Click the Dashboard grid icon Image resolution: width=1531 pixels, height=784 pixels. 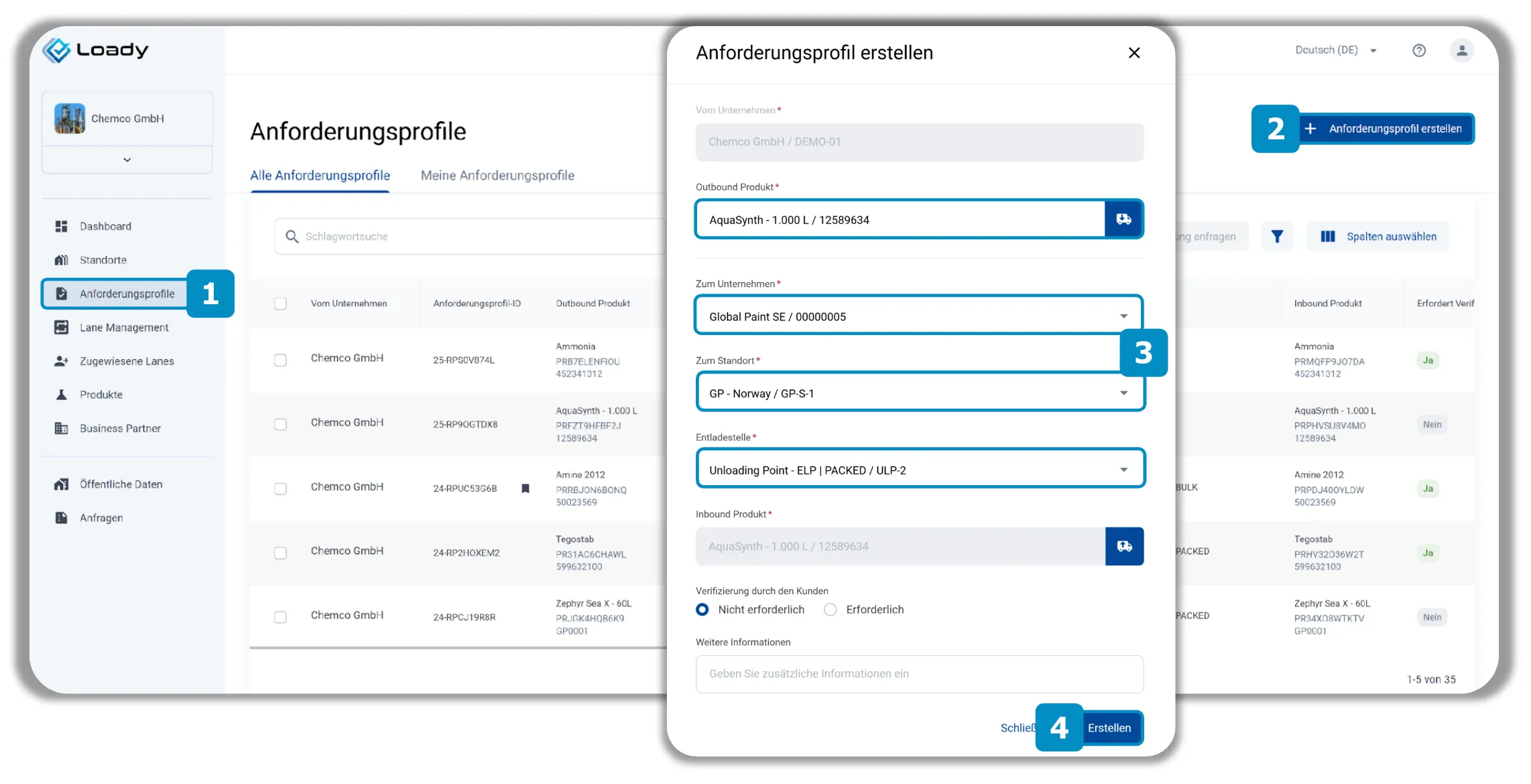click(61, 226)
